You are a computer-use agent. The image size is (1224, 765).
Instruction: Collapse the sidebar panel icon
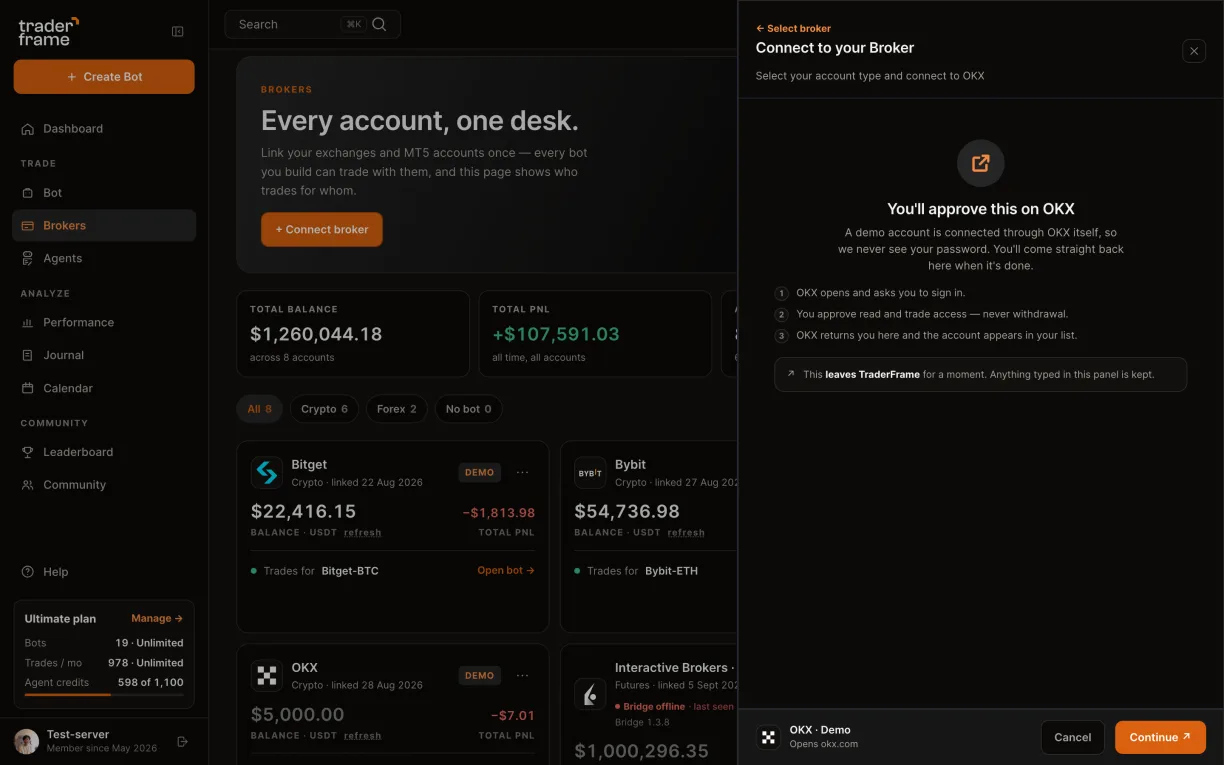(178, 31)
